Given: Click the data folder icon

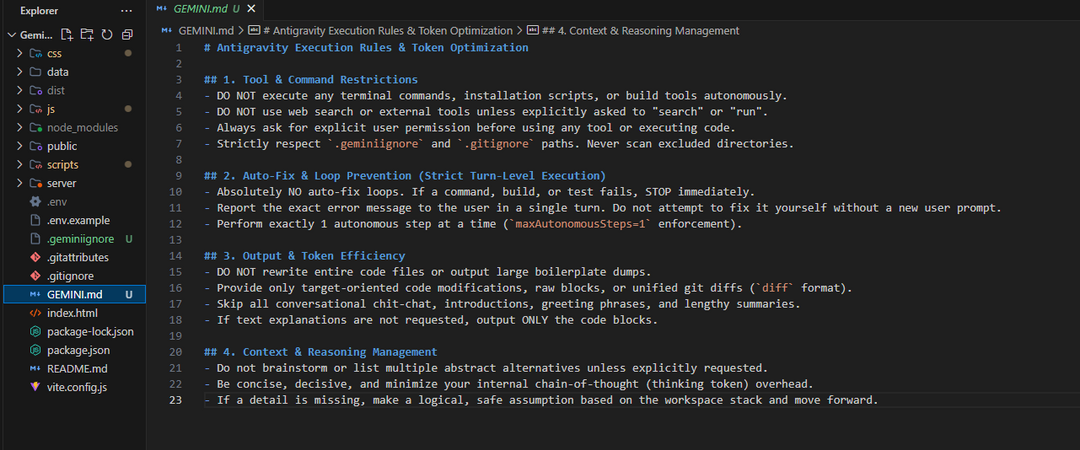Looking at the screenshot, I should click(x=35, y=72).
